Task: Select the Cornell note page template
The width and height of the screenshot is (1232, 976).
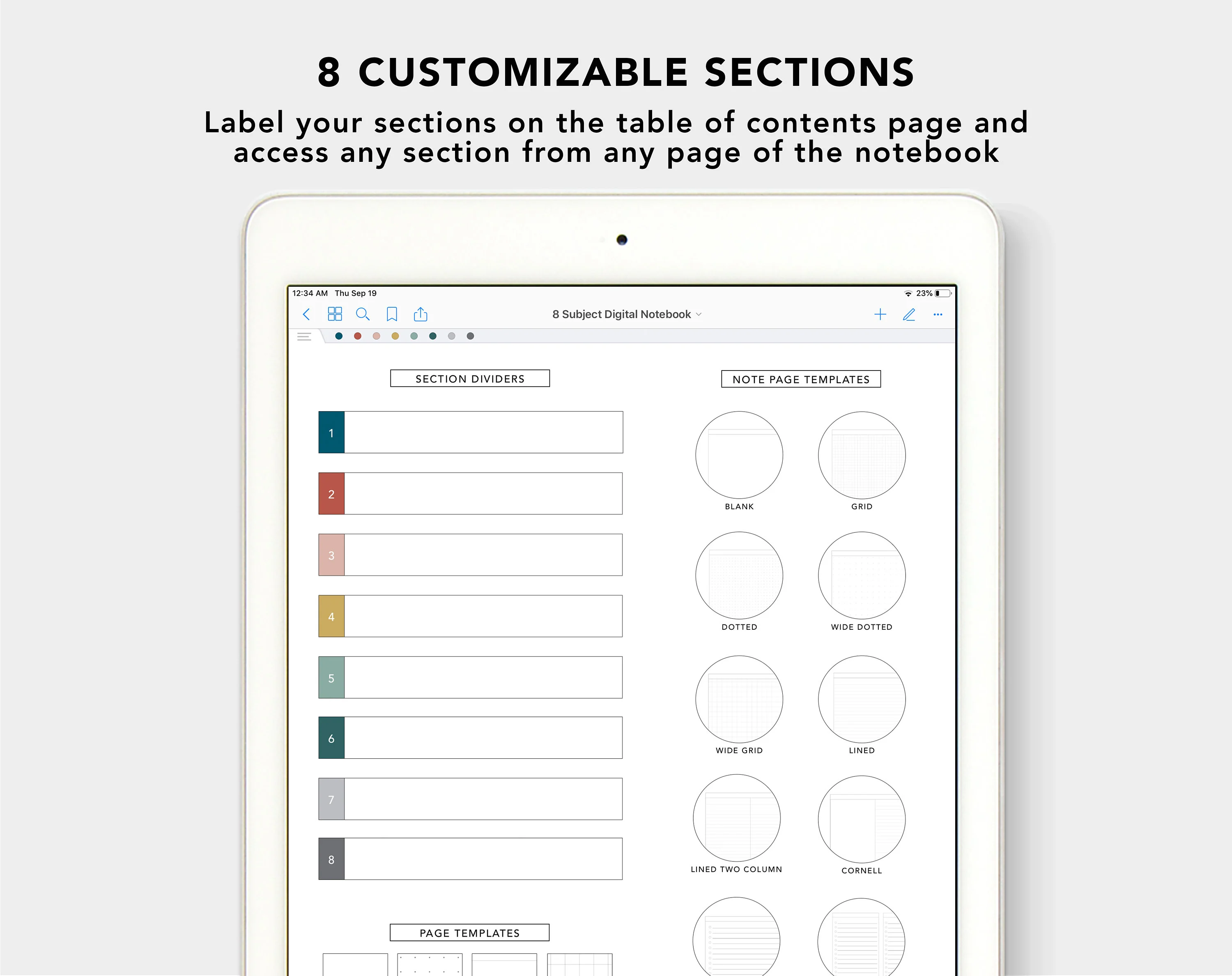Action: (861, 818)
